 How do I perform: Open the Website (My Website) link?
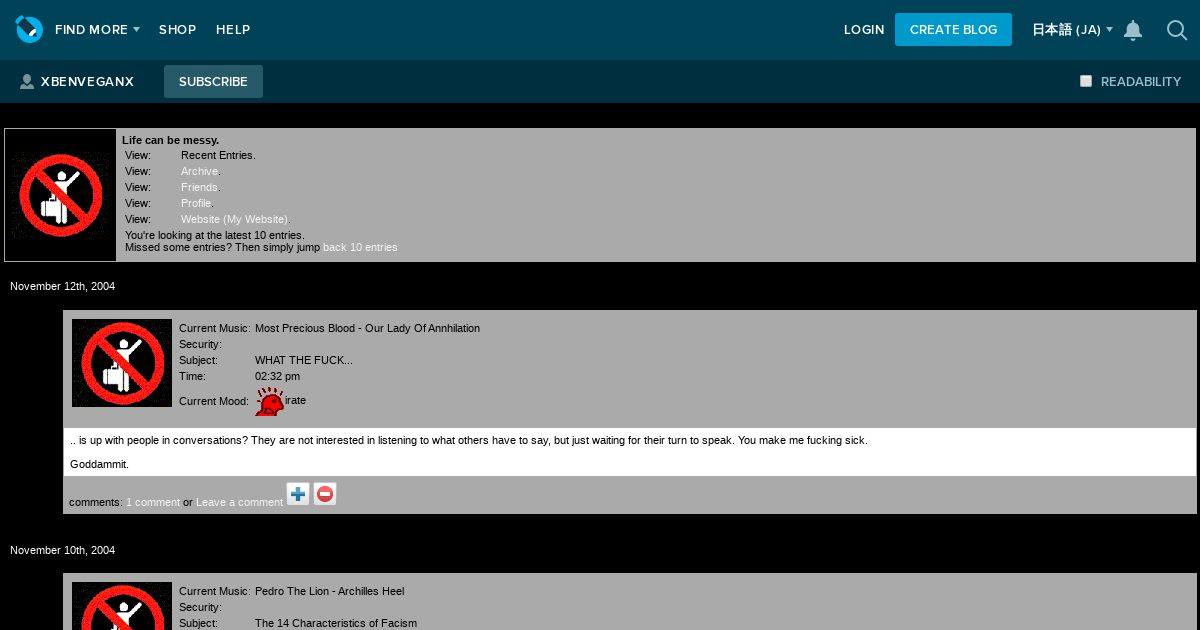[x=234, y=219]
